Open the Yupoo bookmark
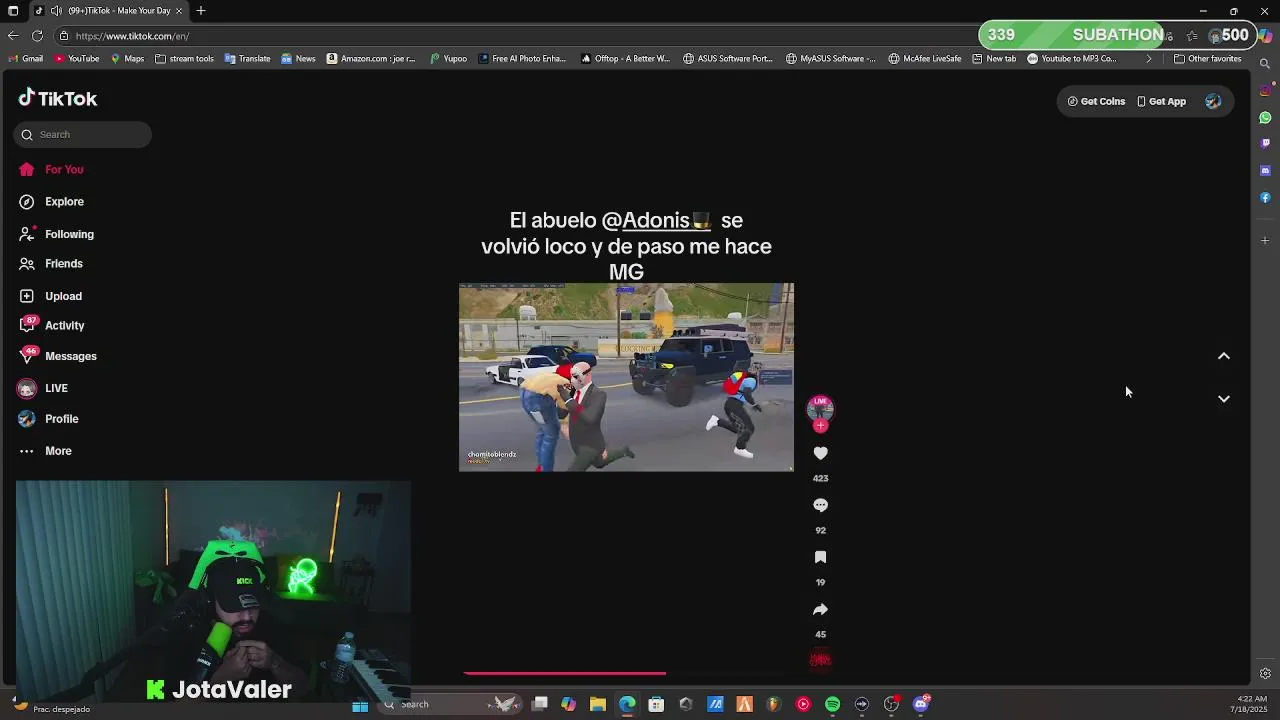Image resolution: width=1280 pixels, height=720 pixels. tap(448, 59)
